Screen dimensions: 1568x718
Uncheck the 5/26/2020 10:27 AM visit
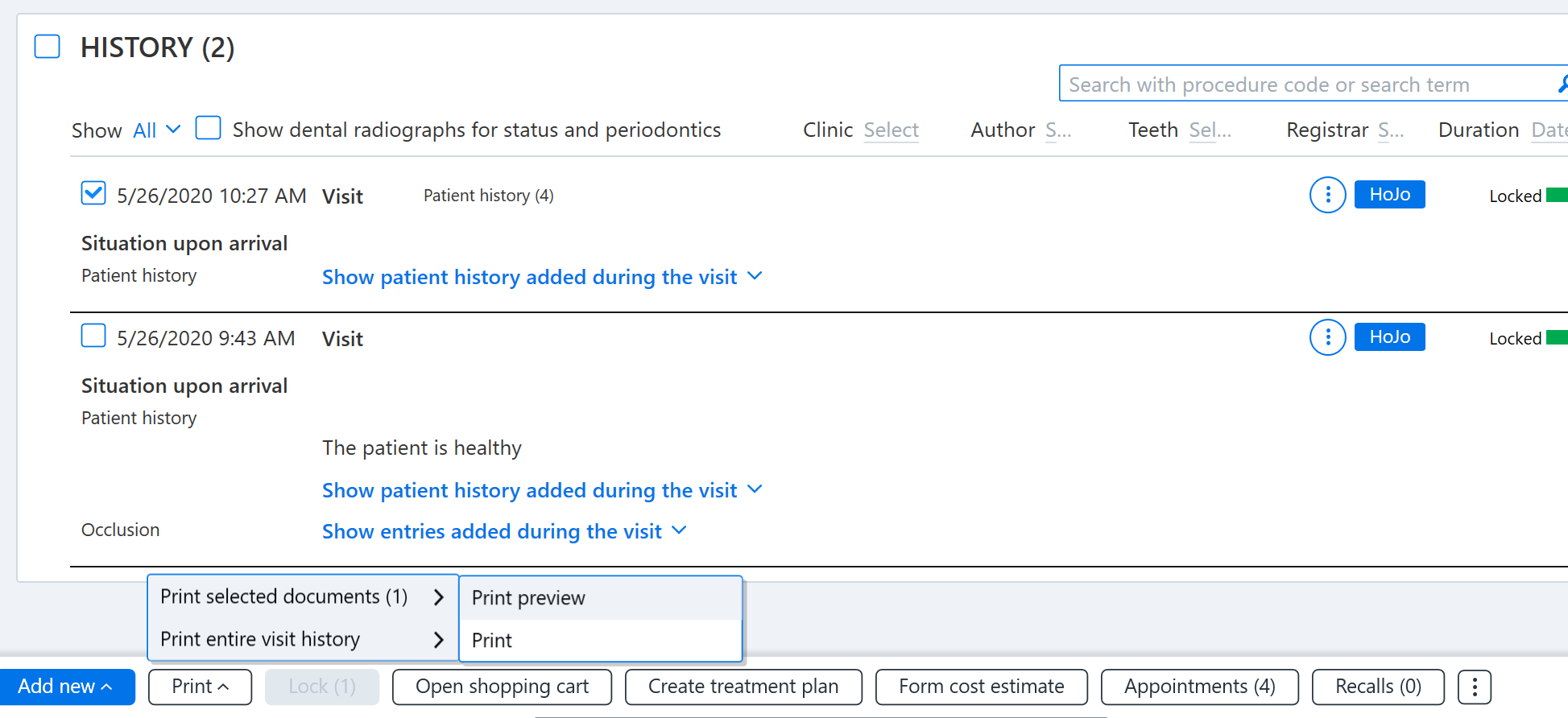(93, 193)
